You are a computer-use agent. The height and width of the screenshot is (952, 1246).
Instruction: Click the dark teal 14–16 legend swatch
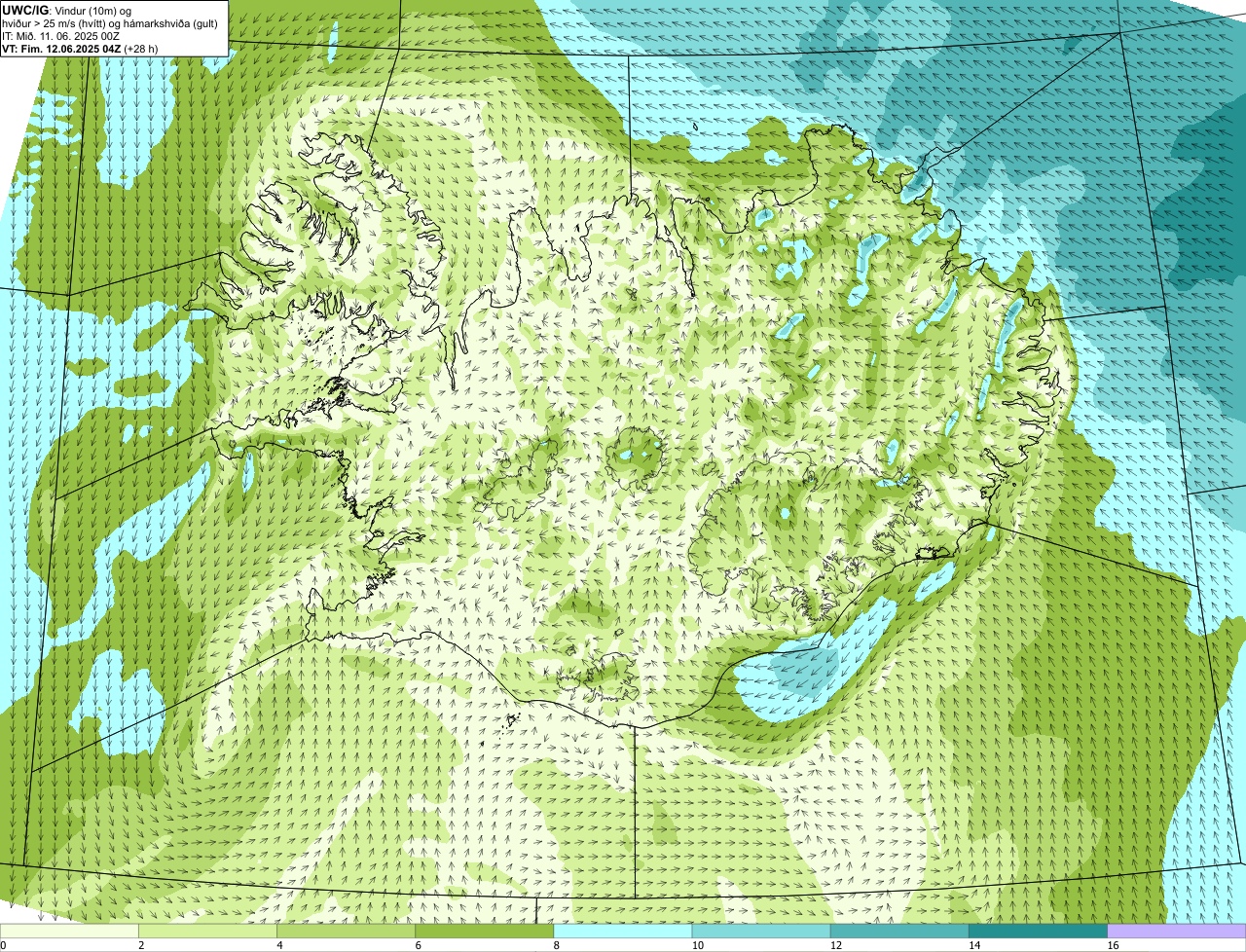click(x=1039, y=931)
